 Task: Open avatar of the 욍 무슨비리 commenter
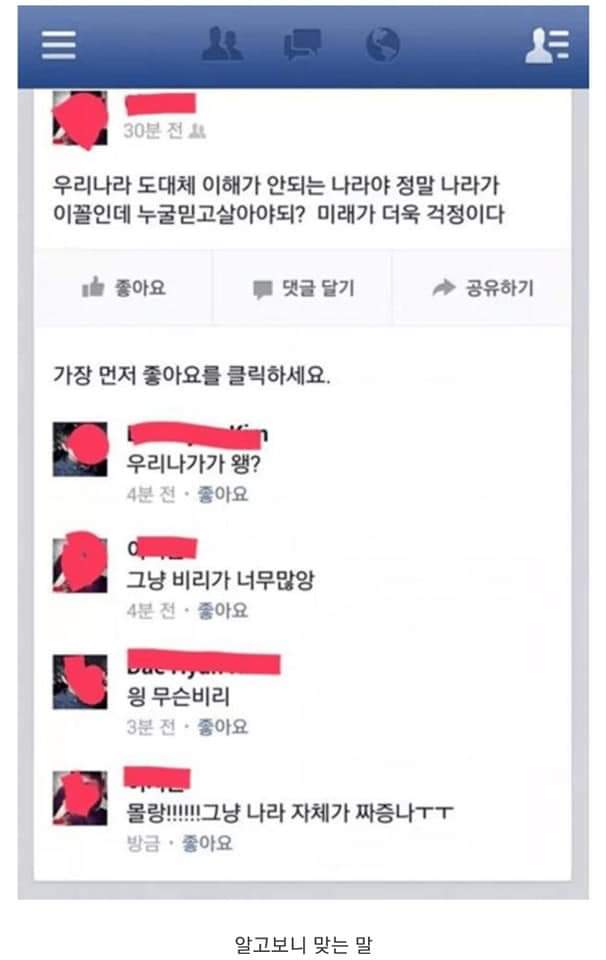point(80,681)
